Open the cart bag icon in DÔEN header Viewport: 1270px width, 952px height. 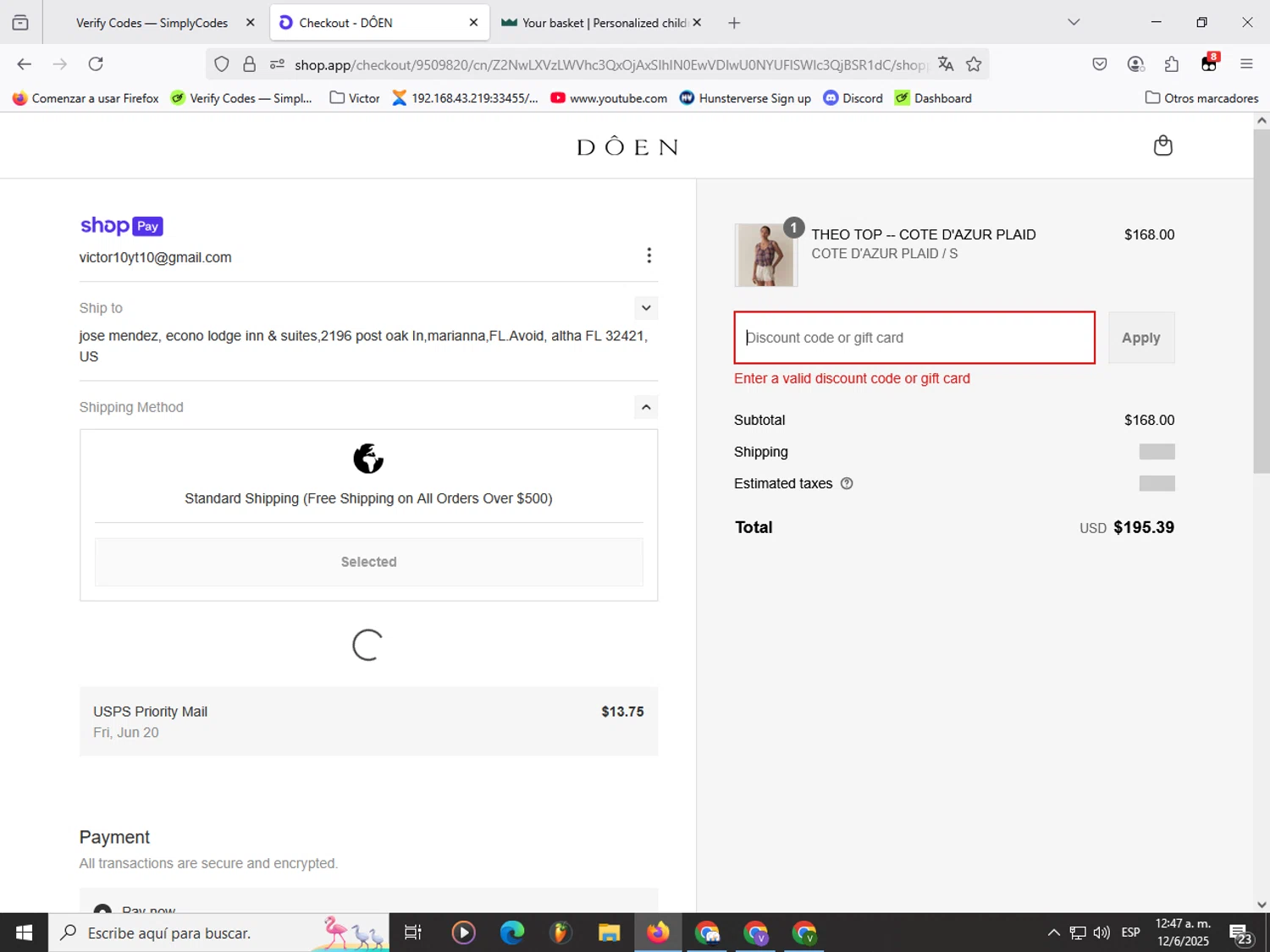point(1163,146)
